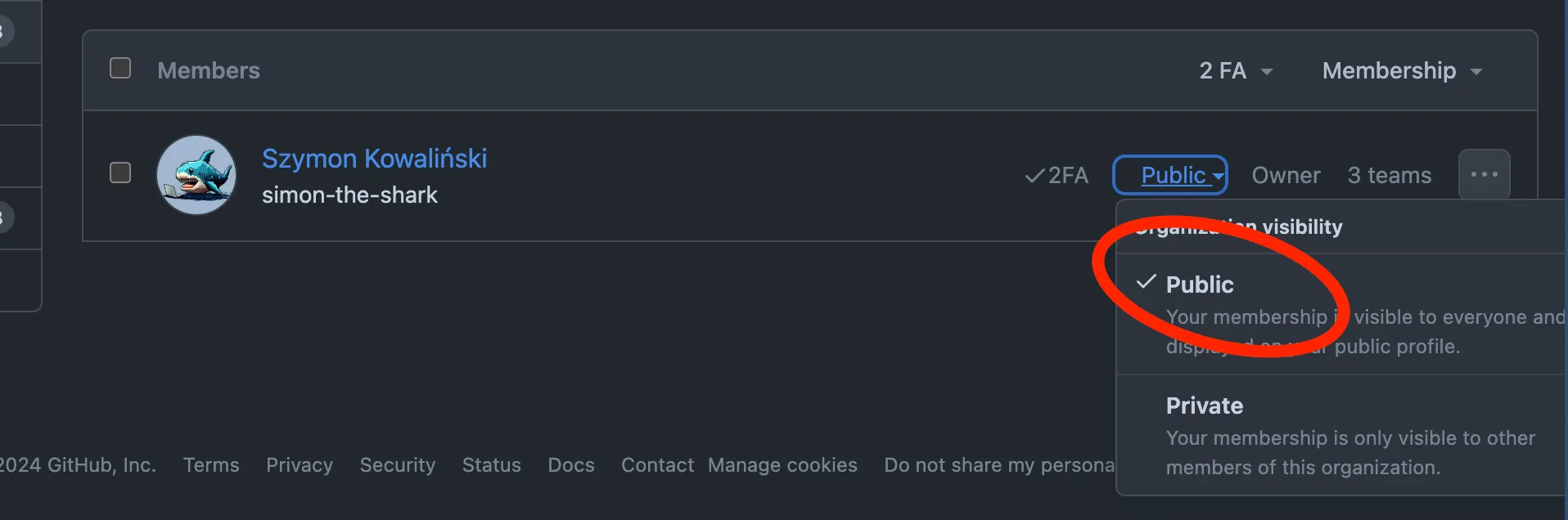Image resolution: width=1568 pixels, height=520 pixels.
Task: Choose Public organization visibility option
Action: coord(1200,285)
